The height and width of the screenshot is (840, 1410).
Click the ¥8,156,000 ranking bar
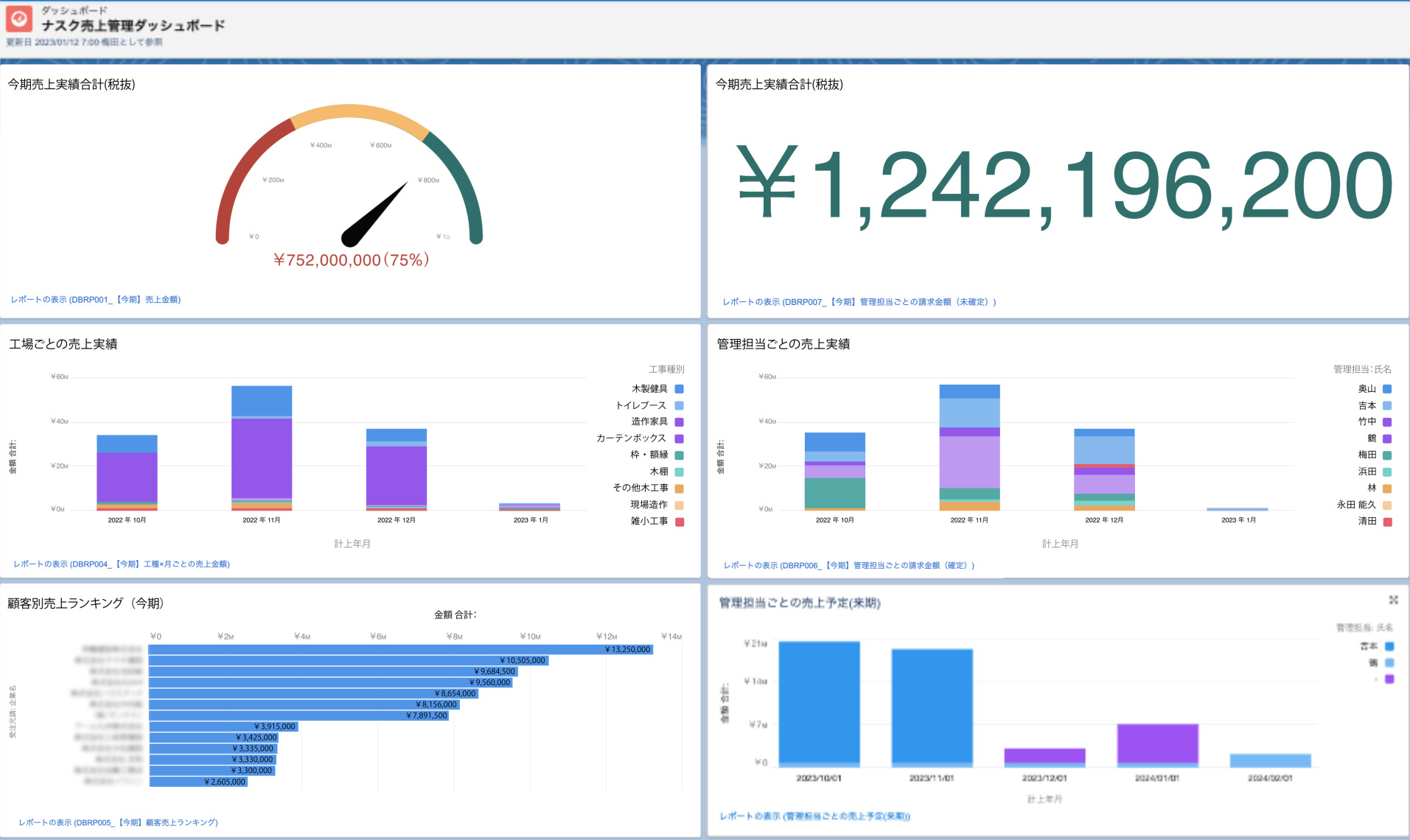(304, 704)
